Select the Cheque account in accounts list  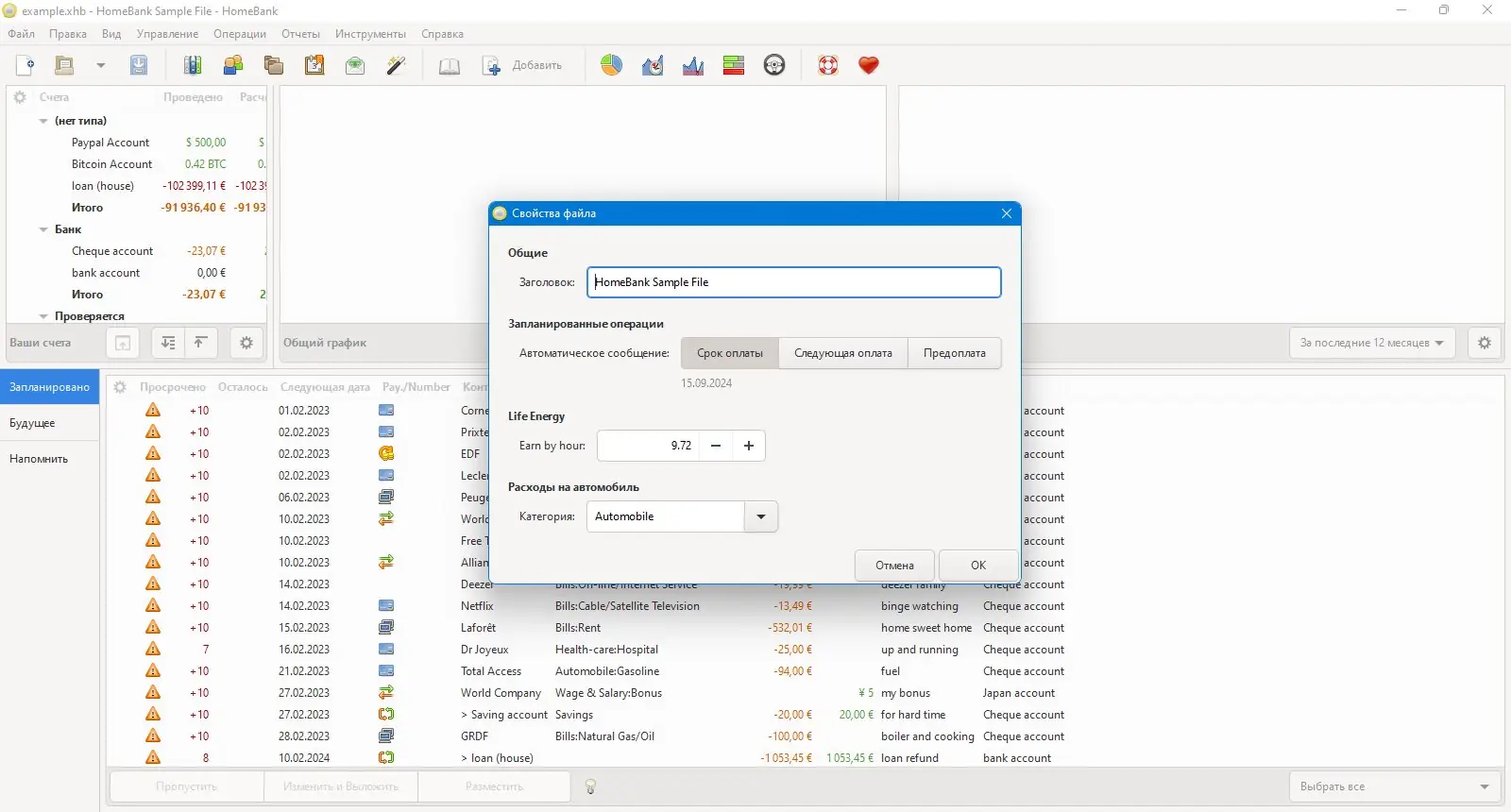pyautogui.click(x=137, y=251)
